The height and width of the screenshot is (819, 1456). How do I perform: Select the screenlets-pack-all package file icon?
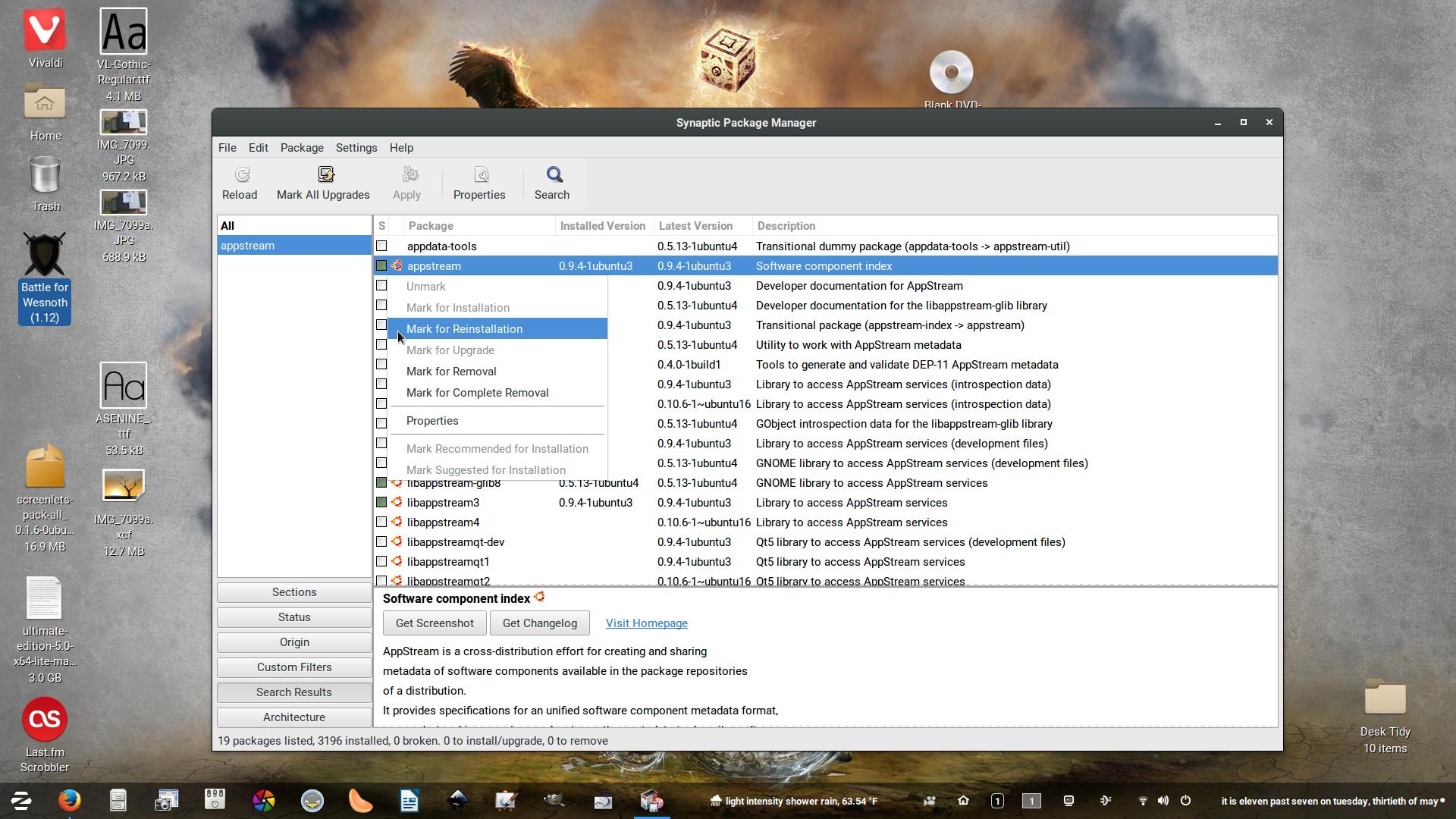(x=45, y=466)
